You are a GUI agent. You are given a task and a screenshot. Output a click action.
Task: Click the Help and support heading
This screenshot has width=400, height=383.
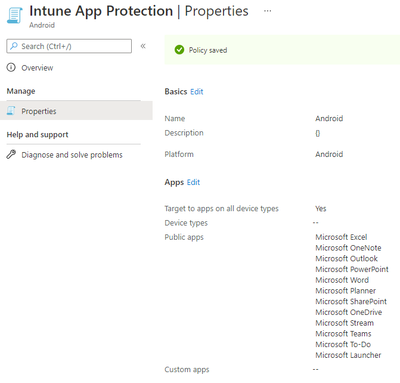click(x=38, y=135)
